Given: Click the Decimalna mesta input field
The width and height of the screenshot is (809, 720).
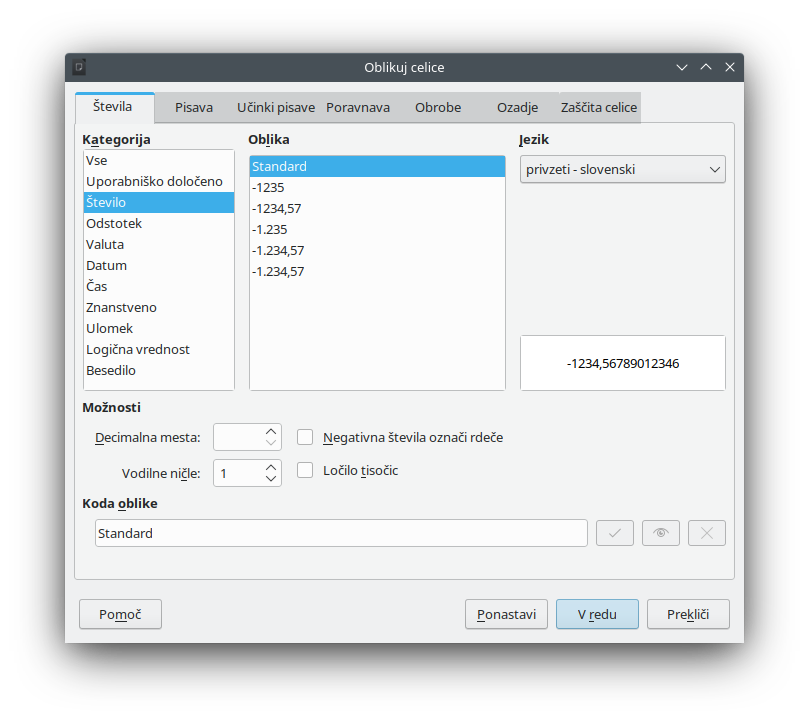Looking at the screenshot, I should point(238,437).
